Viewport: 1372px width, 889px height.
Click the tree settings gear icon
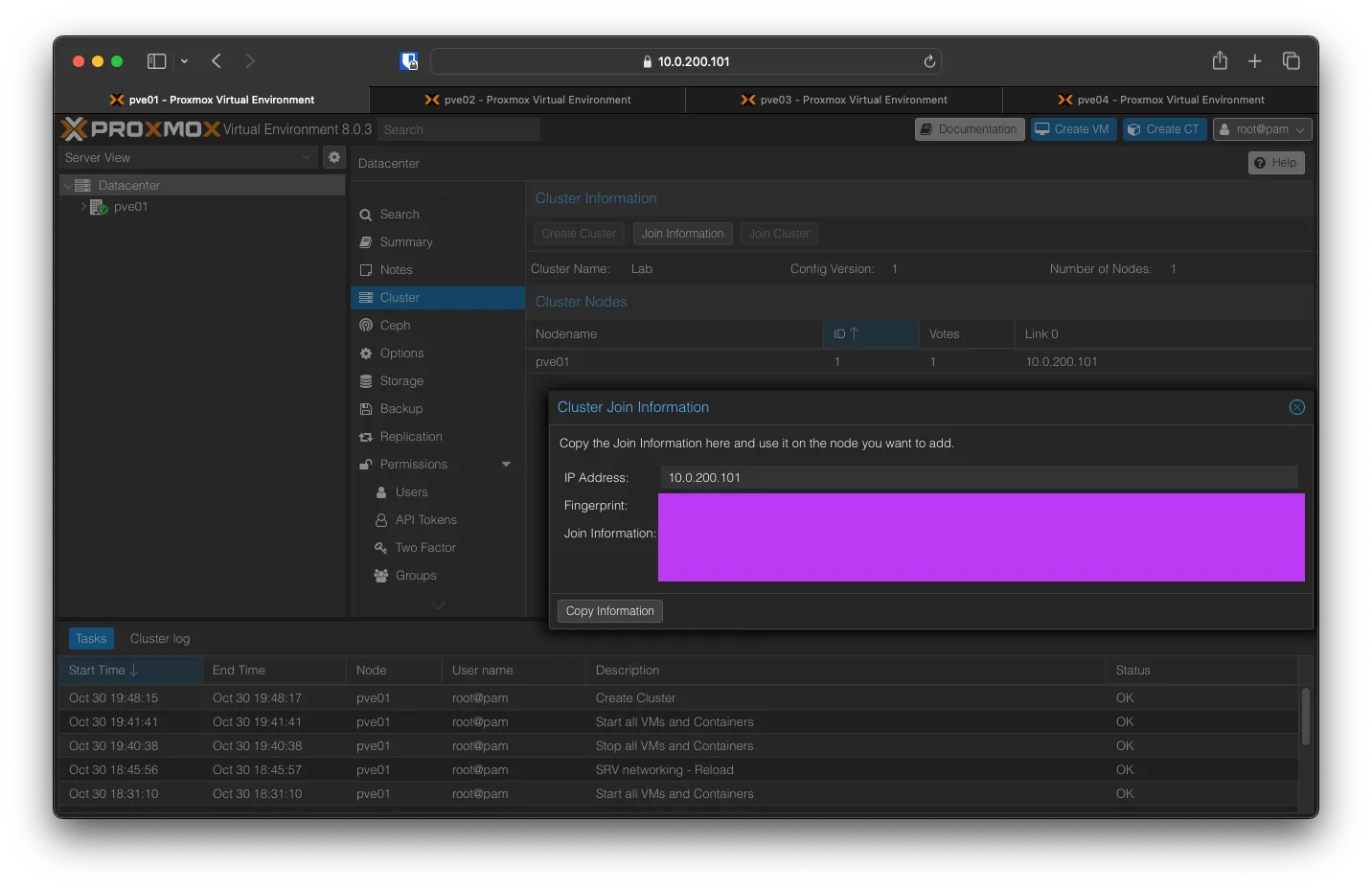coord(334,157)
